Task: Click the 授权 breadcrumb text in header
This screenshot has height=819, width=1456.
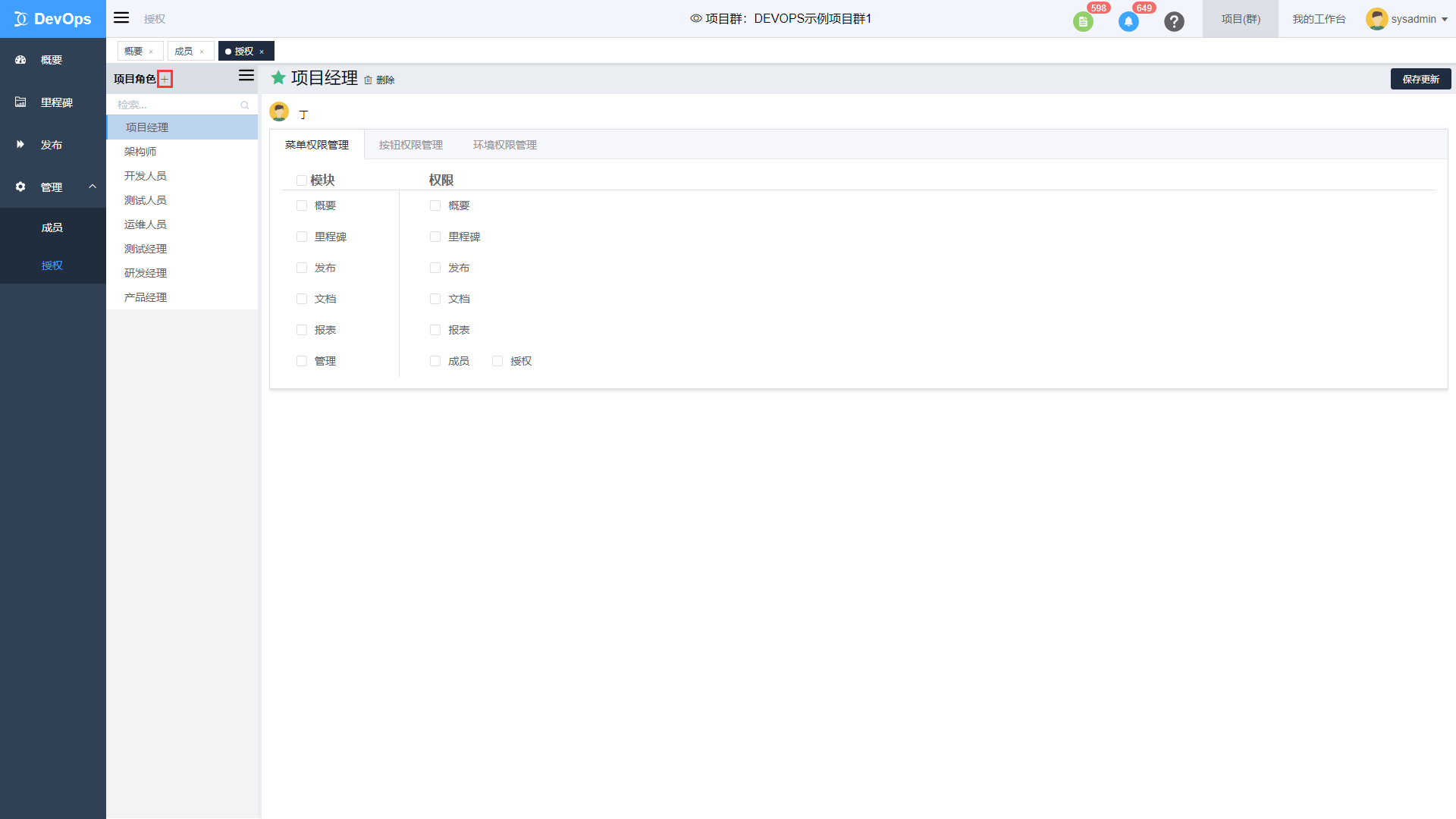Action: (x=155, y=19)
